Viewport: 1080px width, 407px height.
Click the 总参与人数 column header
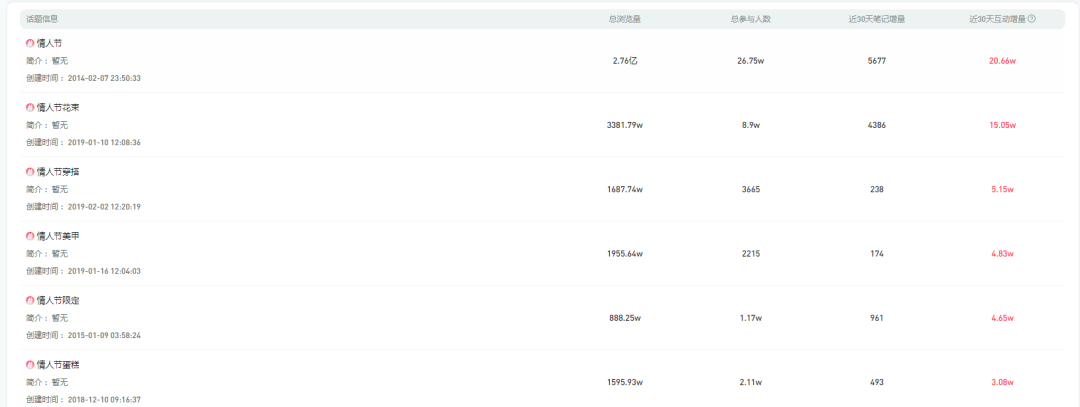(x=749, y=19)
